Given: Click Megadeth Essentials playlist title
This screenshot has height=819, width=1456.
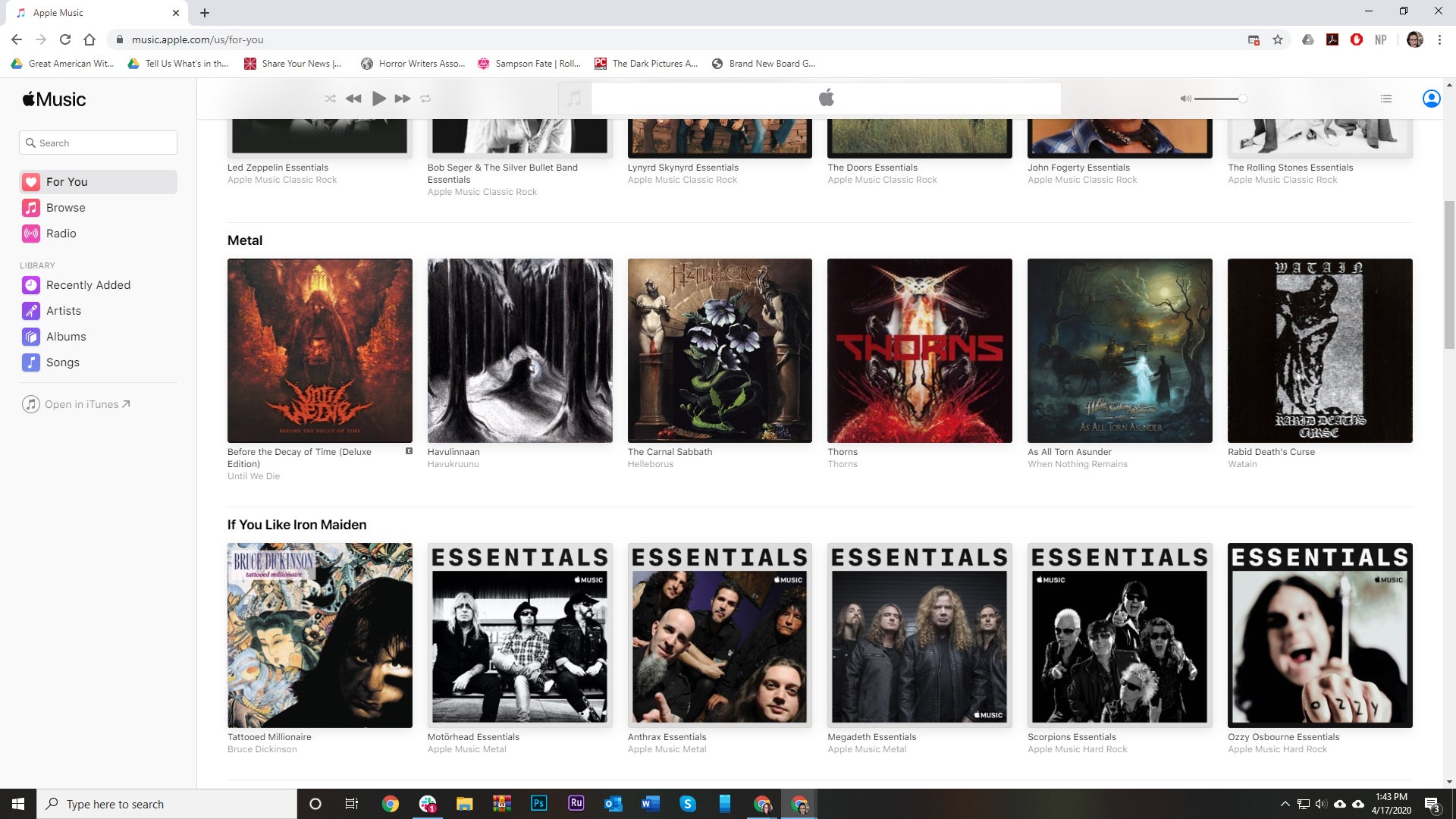Looking at the screenshot, I should point(871,737).
